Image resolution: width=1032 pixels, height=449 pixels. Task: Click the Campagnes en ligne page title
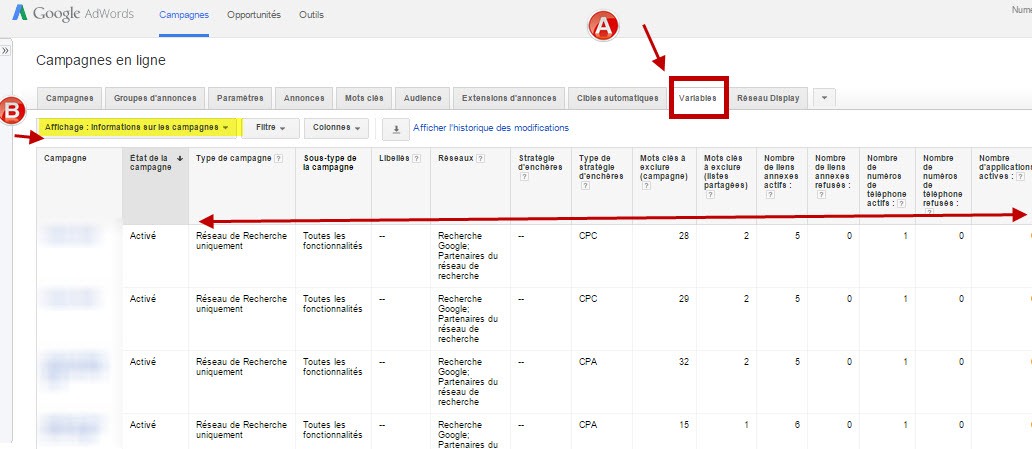click(101, 61)
